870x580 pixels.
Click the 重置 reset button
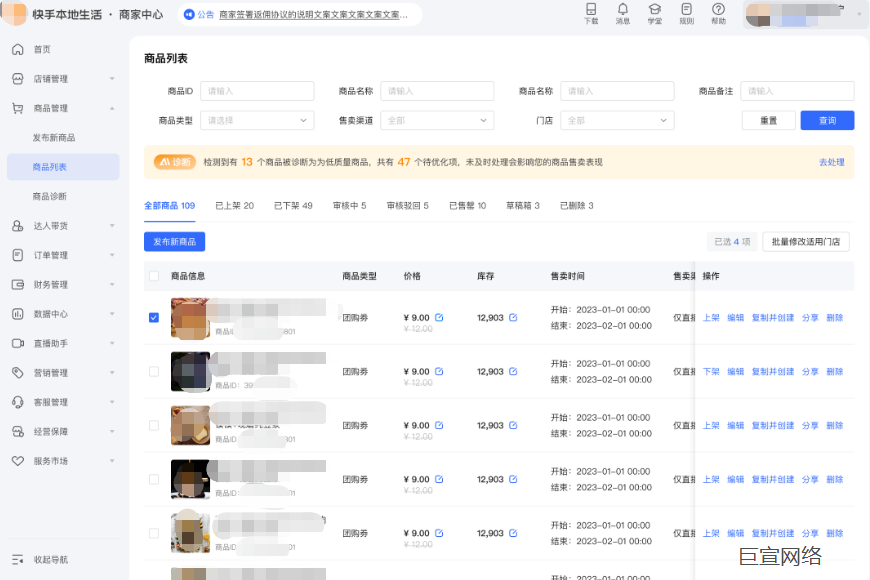768,120
